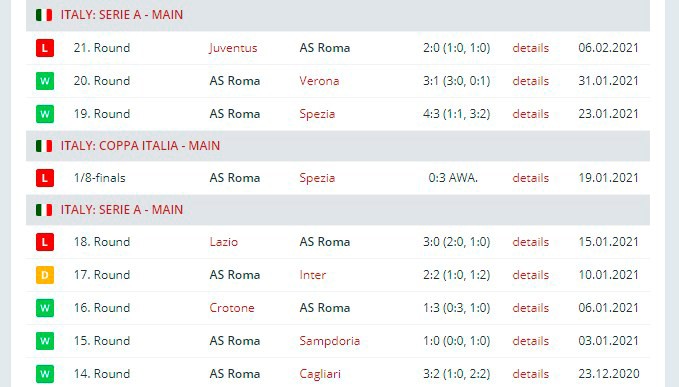Open the Lazio team link
Screen dimensions: 679x387
coord(223,242)
